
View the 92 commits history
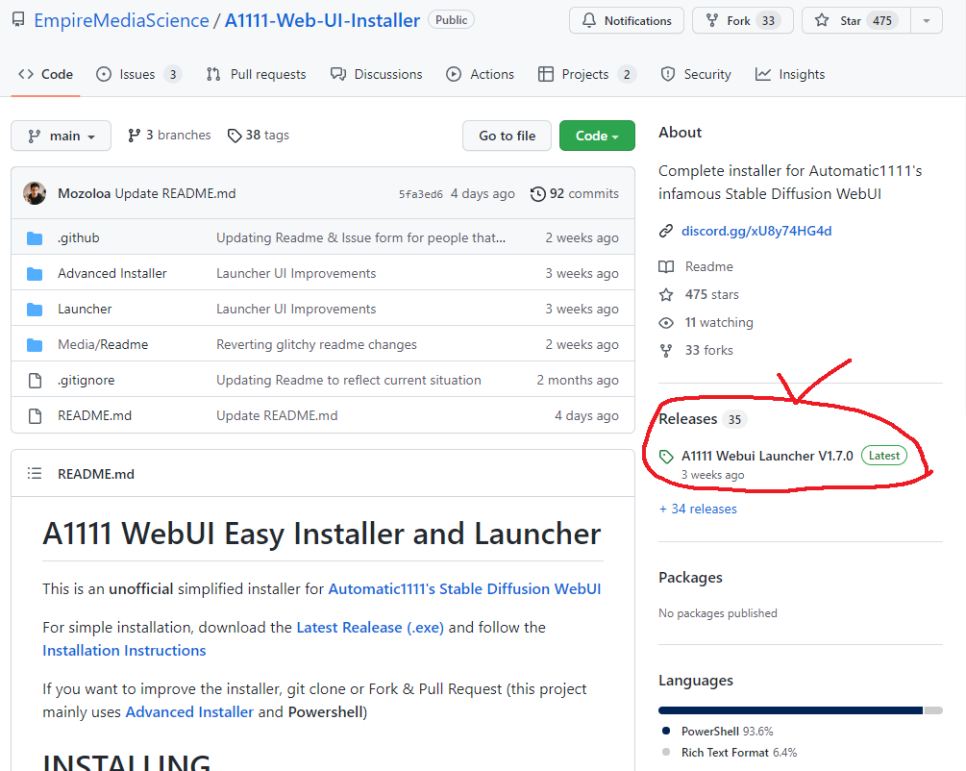574,194
